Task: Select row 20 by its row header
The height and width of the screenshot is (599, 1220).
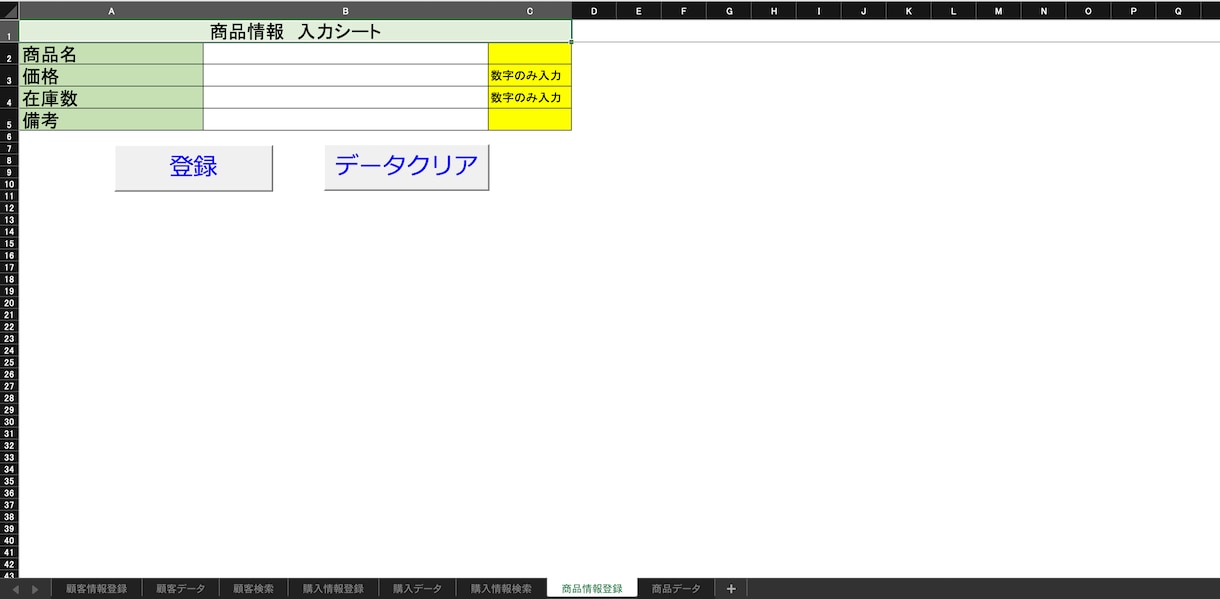Action: pyautogui.click(x=9, y=302)
